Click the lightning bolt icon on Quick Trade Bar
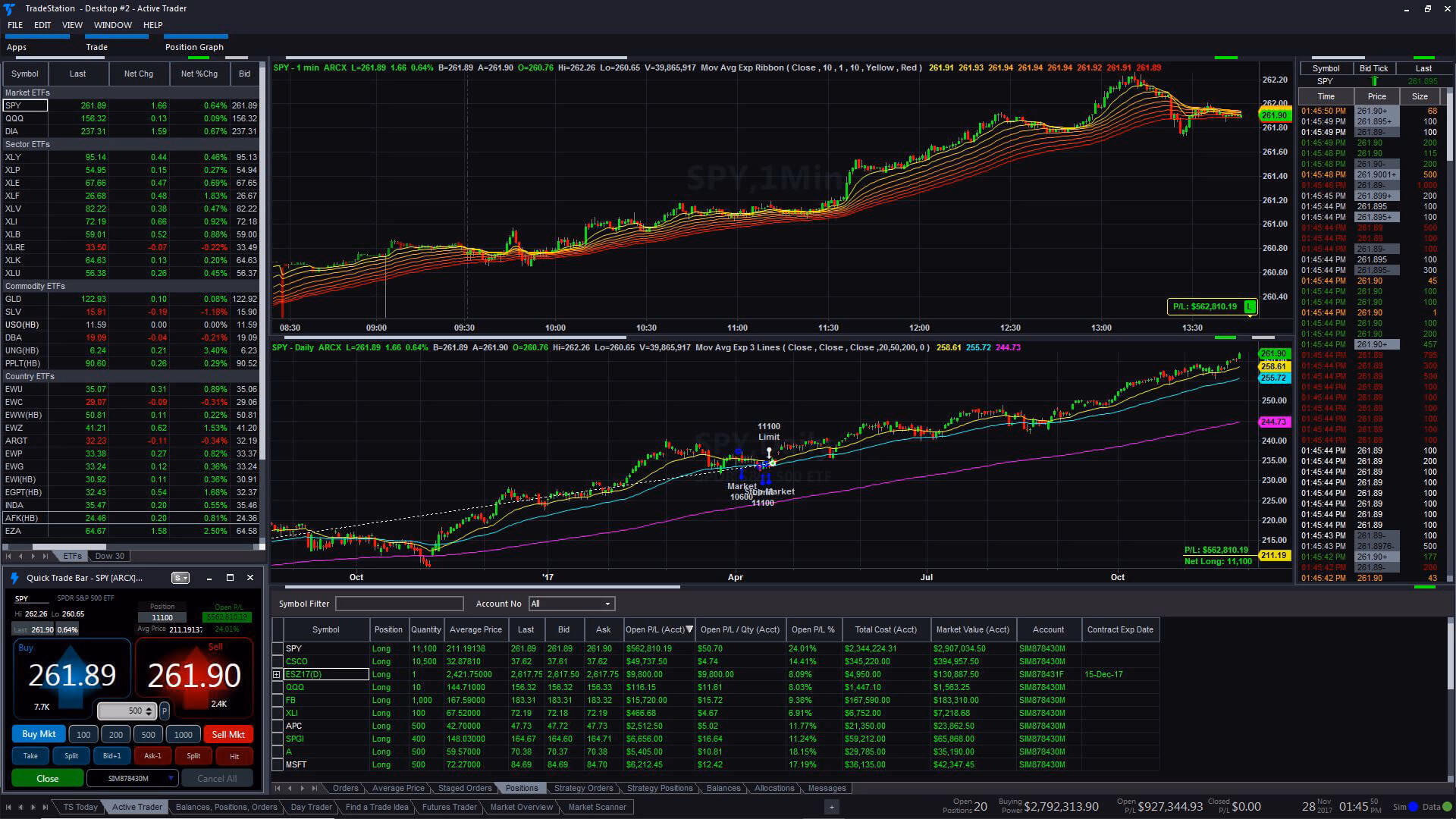This screenshot has height=819, width=1456. pos(15,578)
